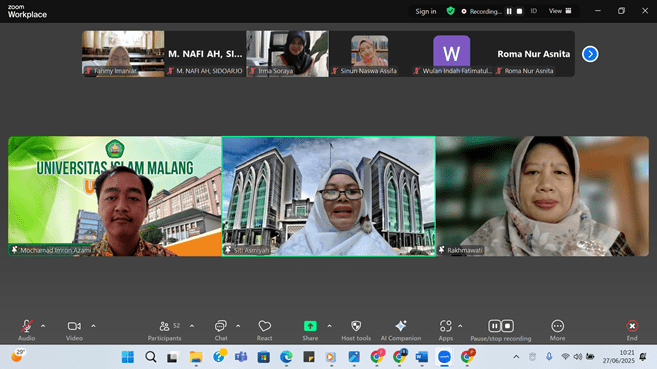This screenshot has height=369, width=657.
Task: Open Task View on the taskbar
Action: point(172,357)
